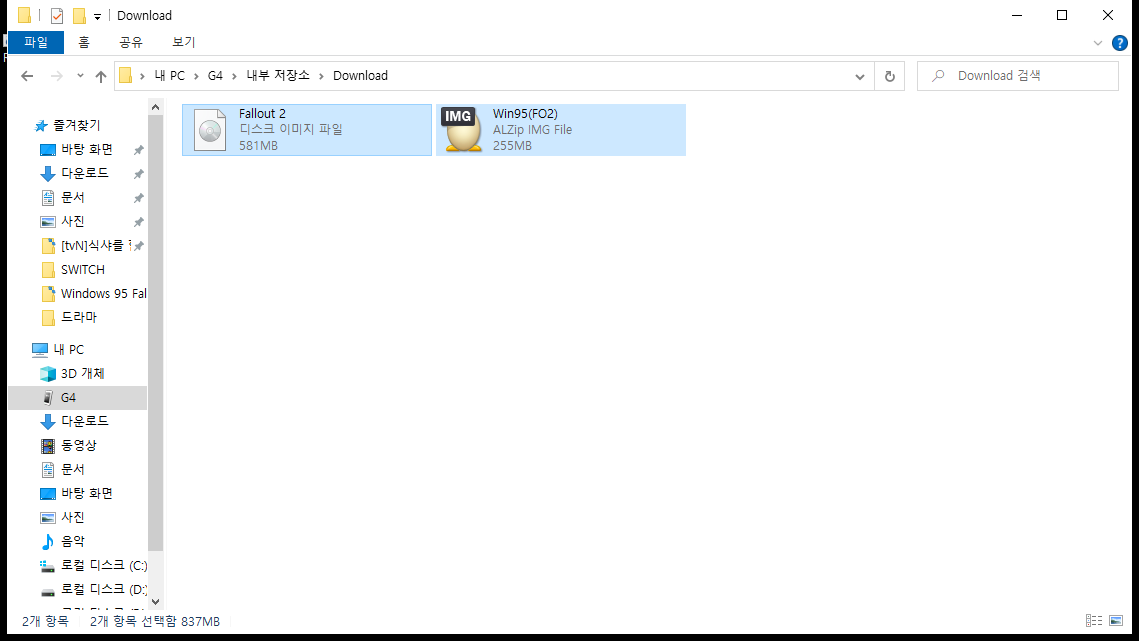
Task: Go up one folder level
Action: point(101,76)
